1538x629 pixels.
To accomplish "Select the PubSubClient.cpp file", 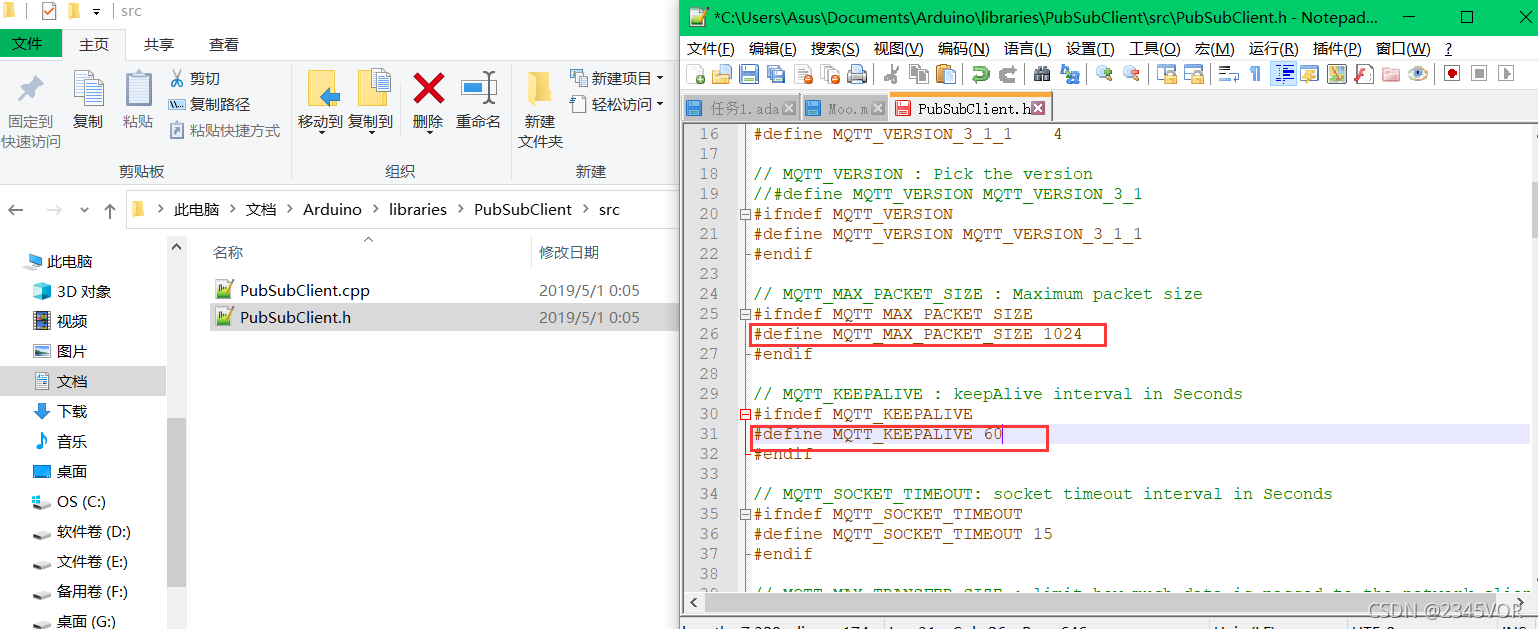I will coord(305,290).
